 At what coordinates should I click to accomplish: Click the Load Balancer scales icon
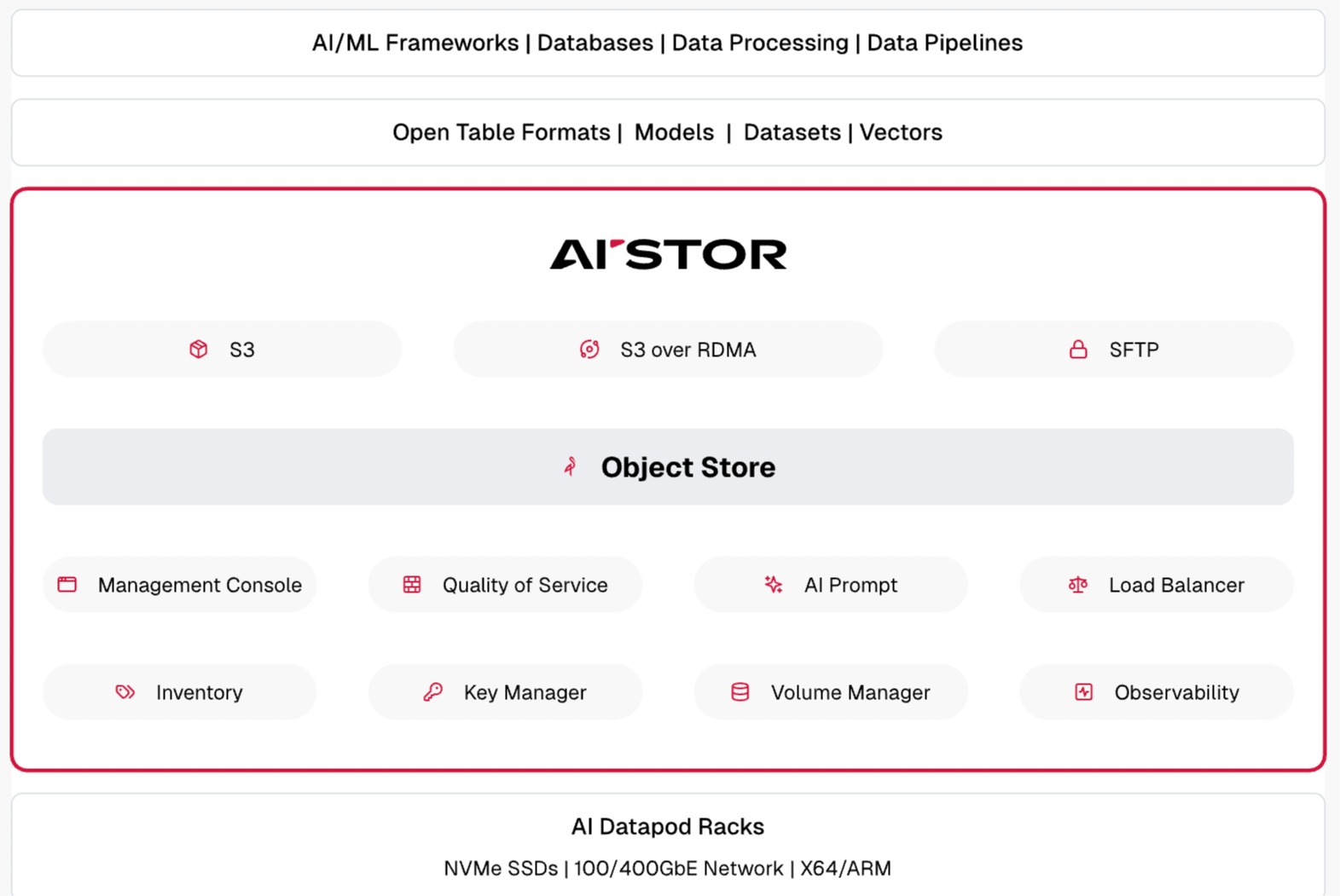point(1078,585)
